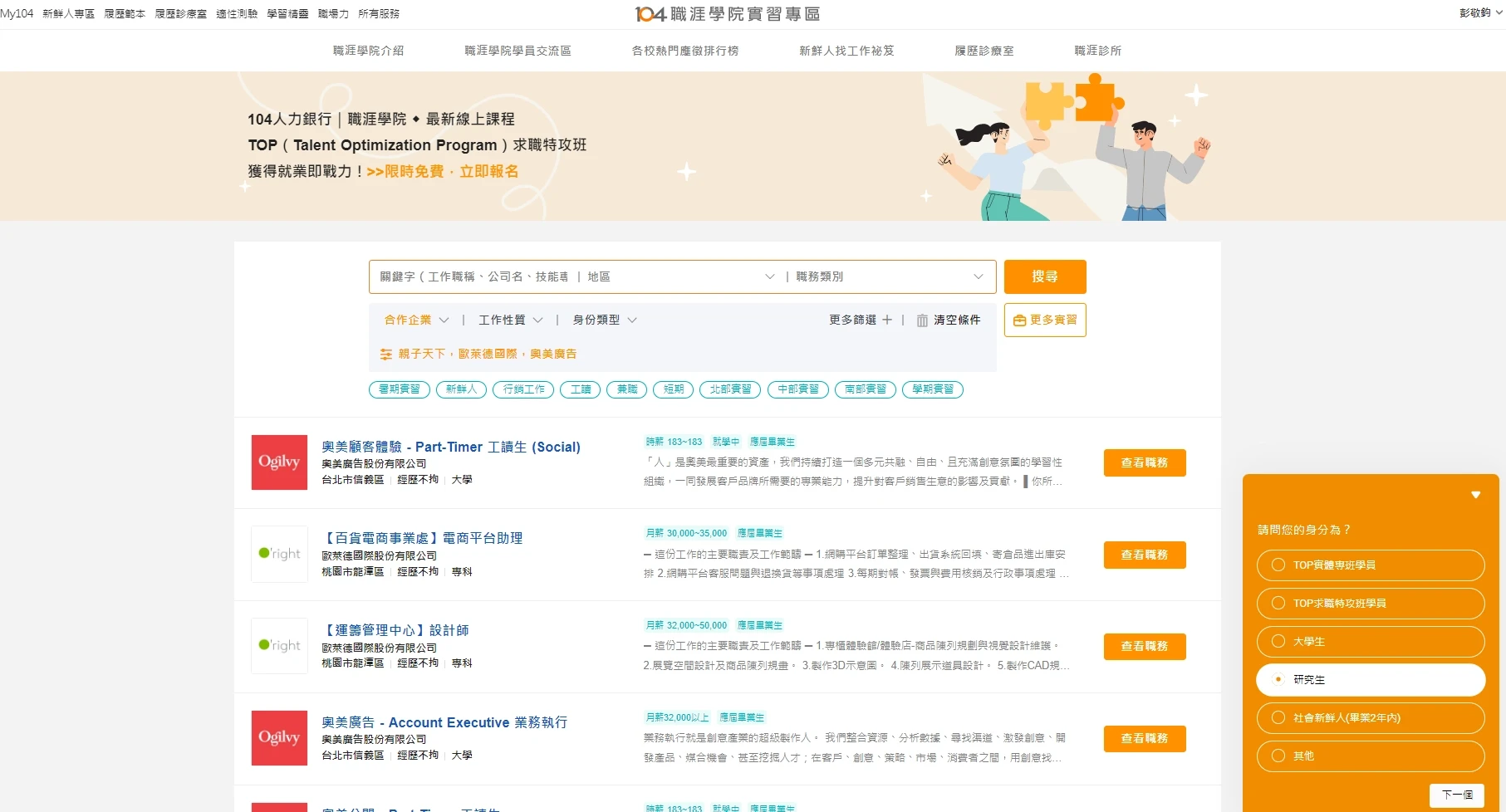Screen dimensions: 1506x812
Task: Select the 中部實習 tag
Action: pyautogui.click(x=797, y=389)
